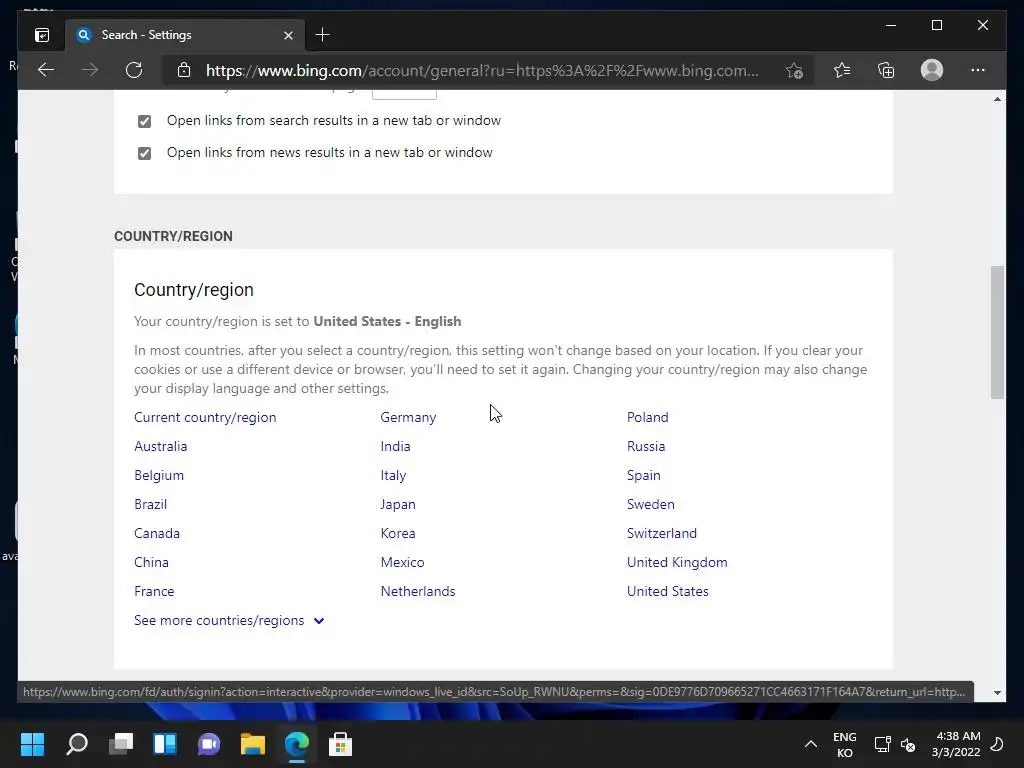This screenshot has width=1024, height=768.
Task: Click the address bar URL
Action: 482,70
